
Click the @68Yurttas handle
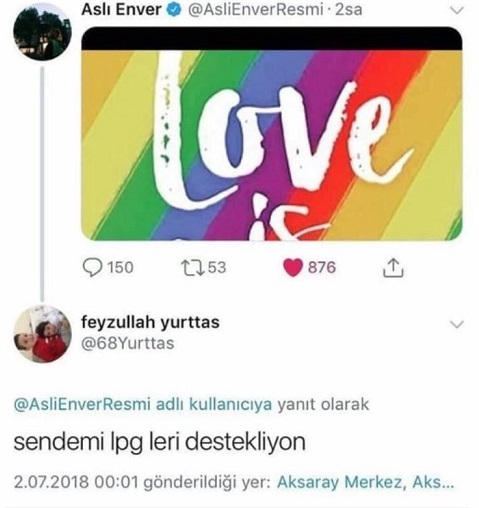(128, 343)
